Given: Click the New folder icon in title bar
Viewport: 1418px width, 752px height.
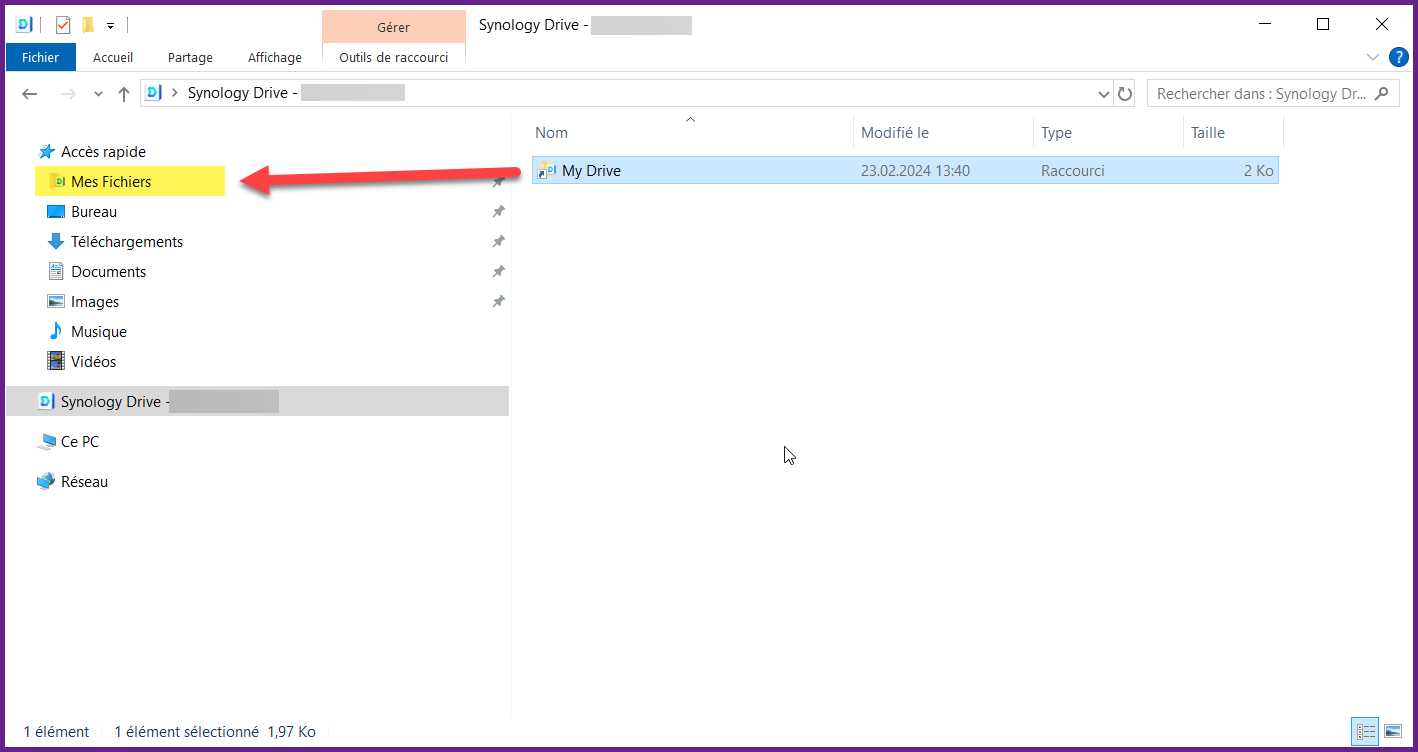Looking at the screenshot, I should click(x=88, y=25).
